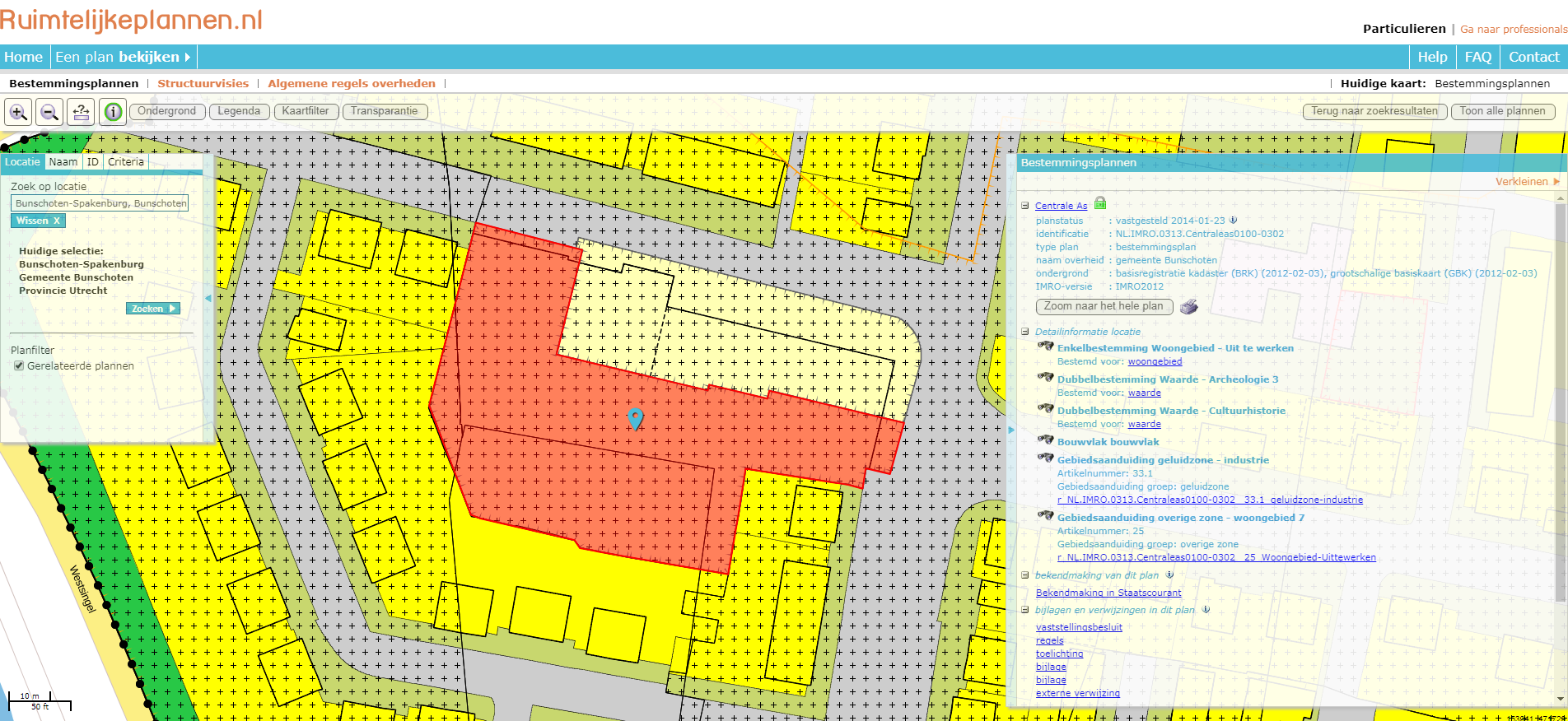Collapse the Centrale As plan section

click(x=1025, y=206)
